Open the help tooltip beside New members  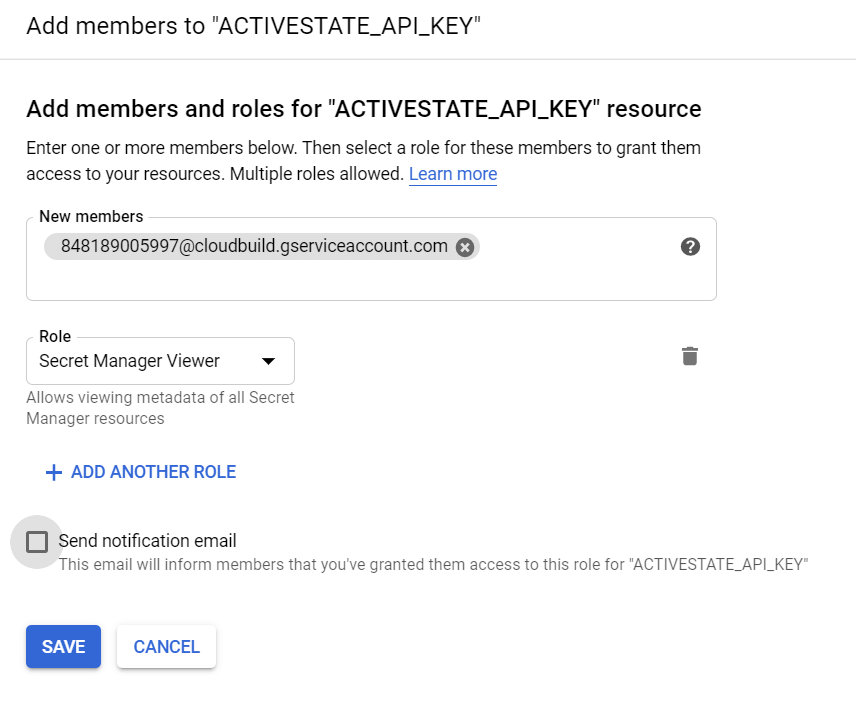pos(690,246)
